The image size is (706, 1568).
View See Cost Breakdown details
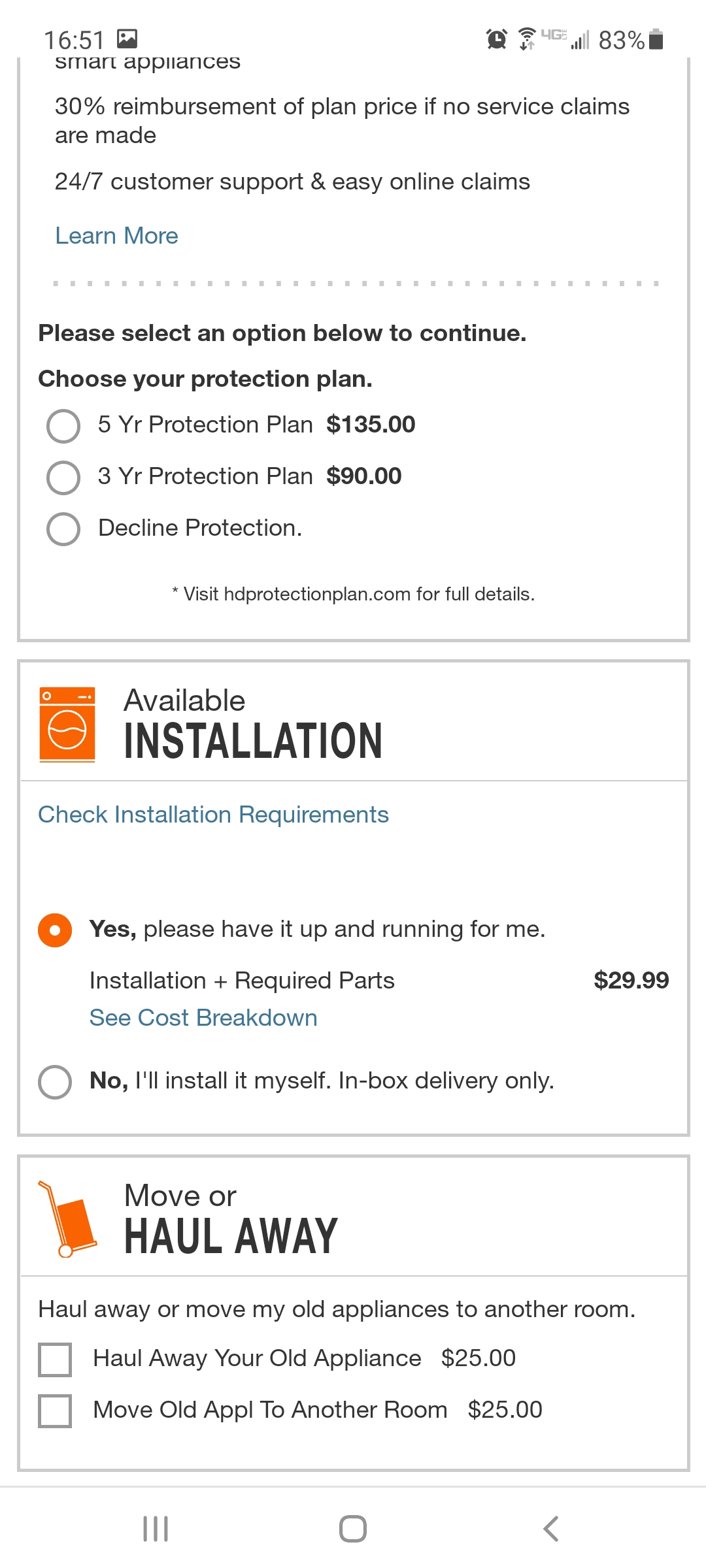coord(203,1017)
